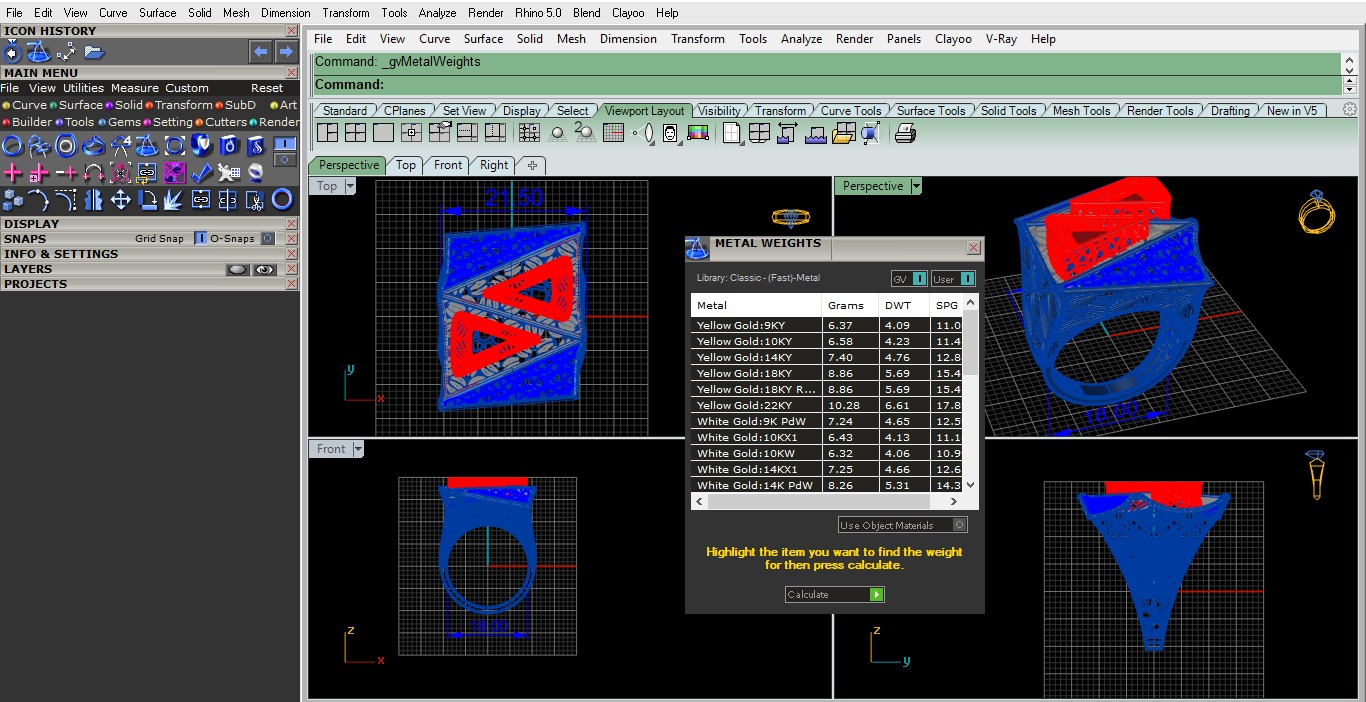
Task: Click the scissors cut tool icon
Action: [x=255, y=200]
